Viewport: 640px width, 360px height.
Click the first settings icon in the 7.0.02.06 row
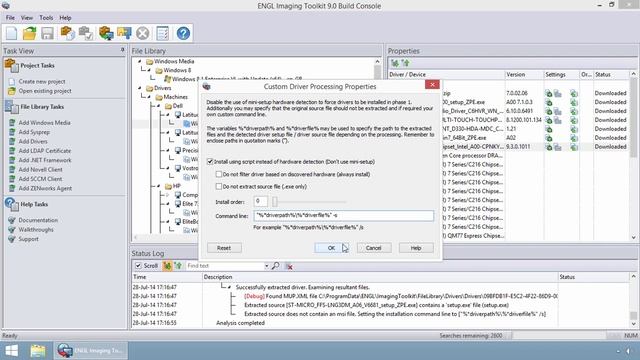(549, 93)
